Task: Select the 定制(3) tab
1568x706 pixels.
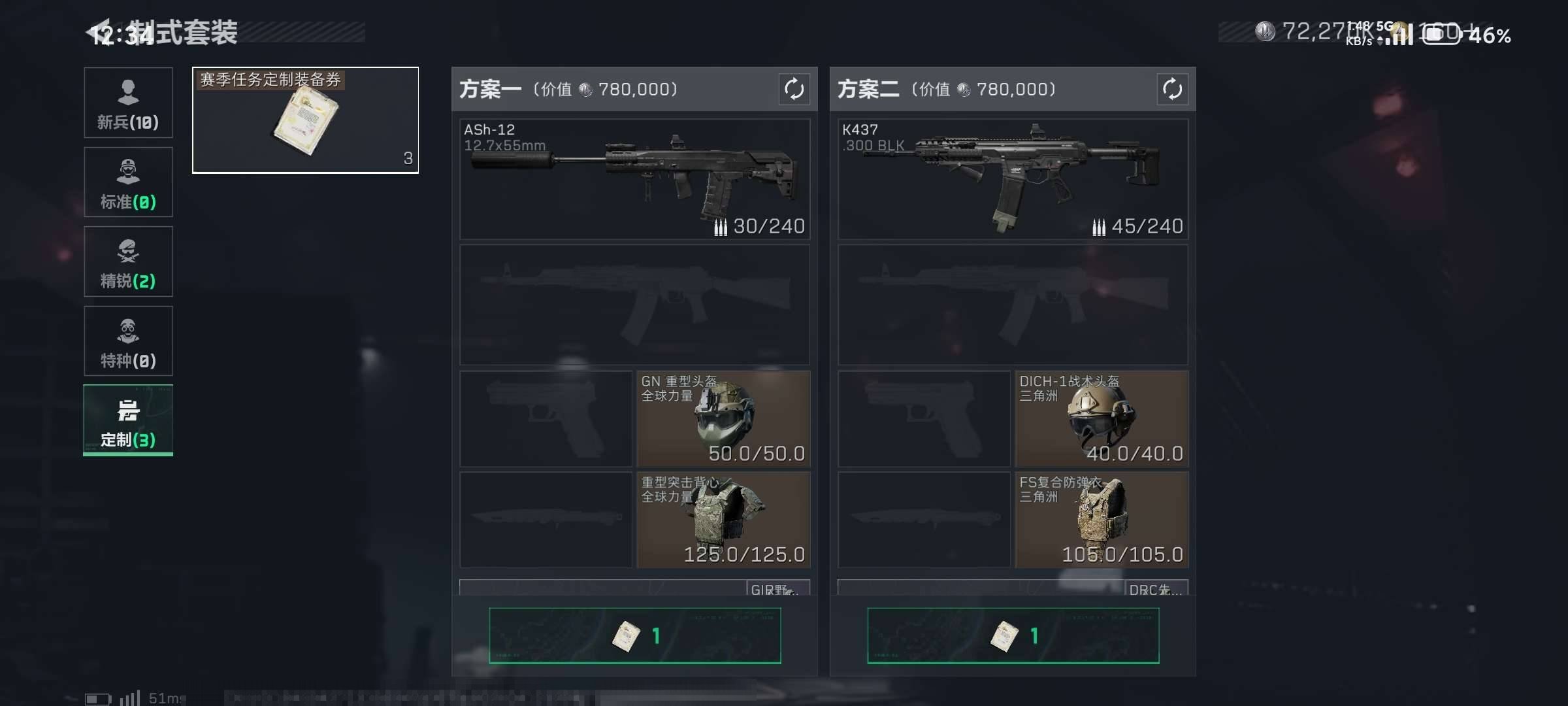Action: [x=128, y=420]
